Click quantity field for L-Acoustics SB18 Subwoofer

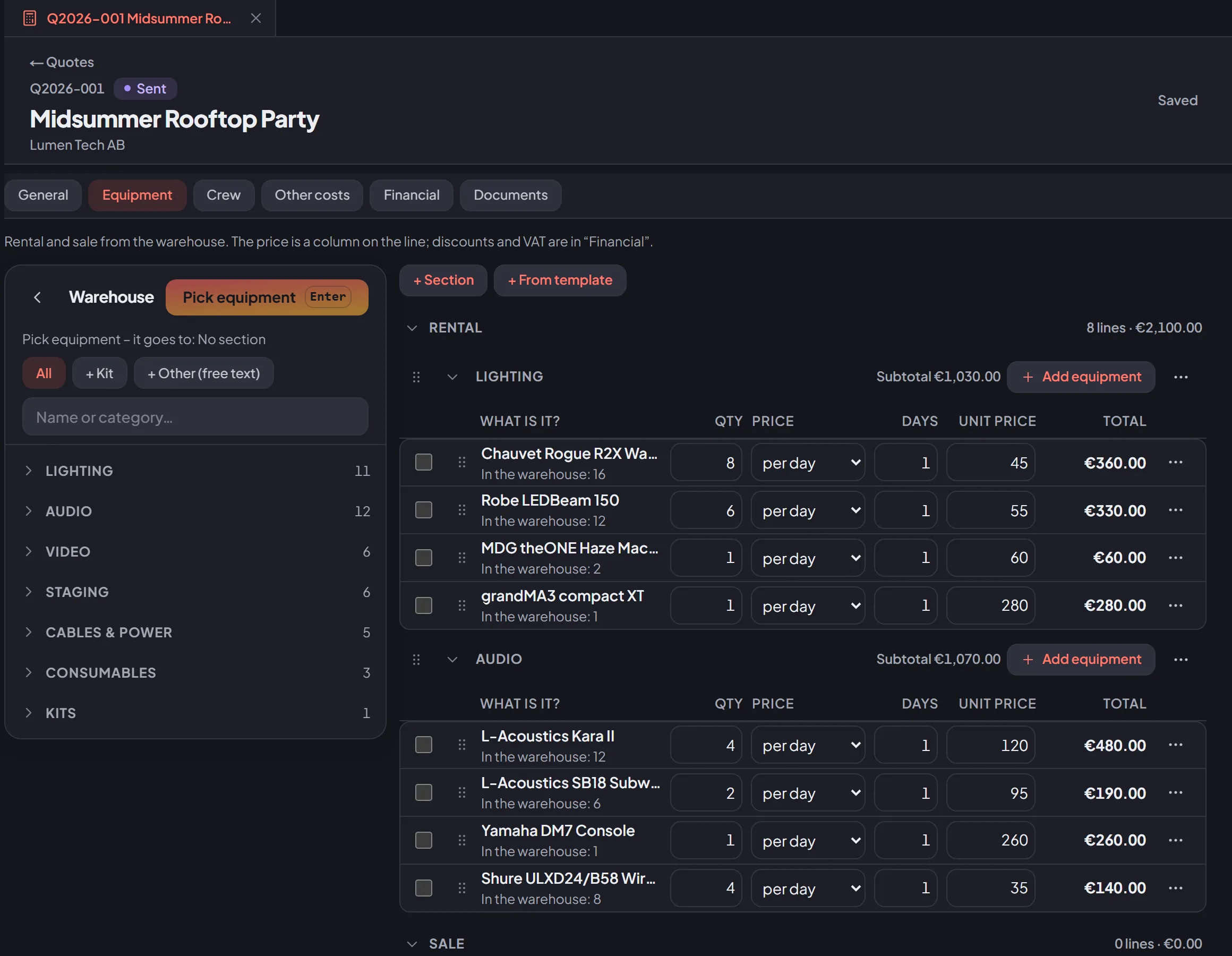point(706,793)
